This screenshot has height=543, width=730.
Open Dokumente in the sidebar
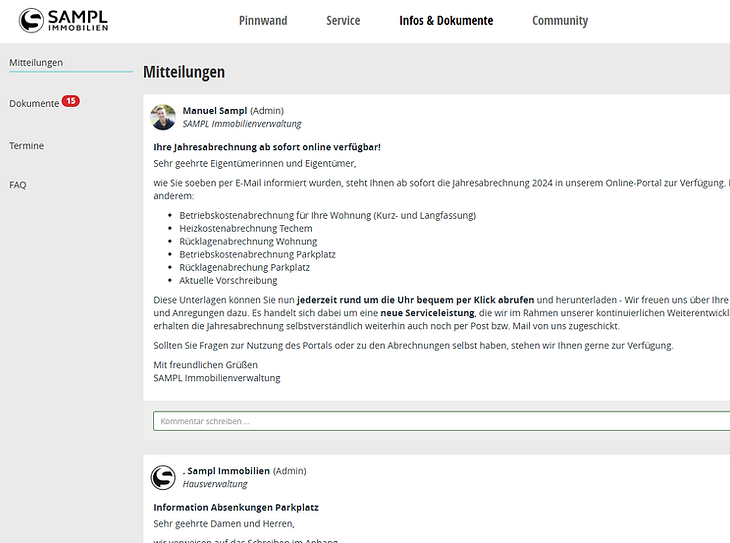tap(34, 104)
